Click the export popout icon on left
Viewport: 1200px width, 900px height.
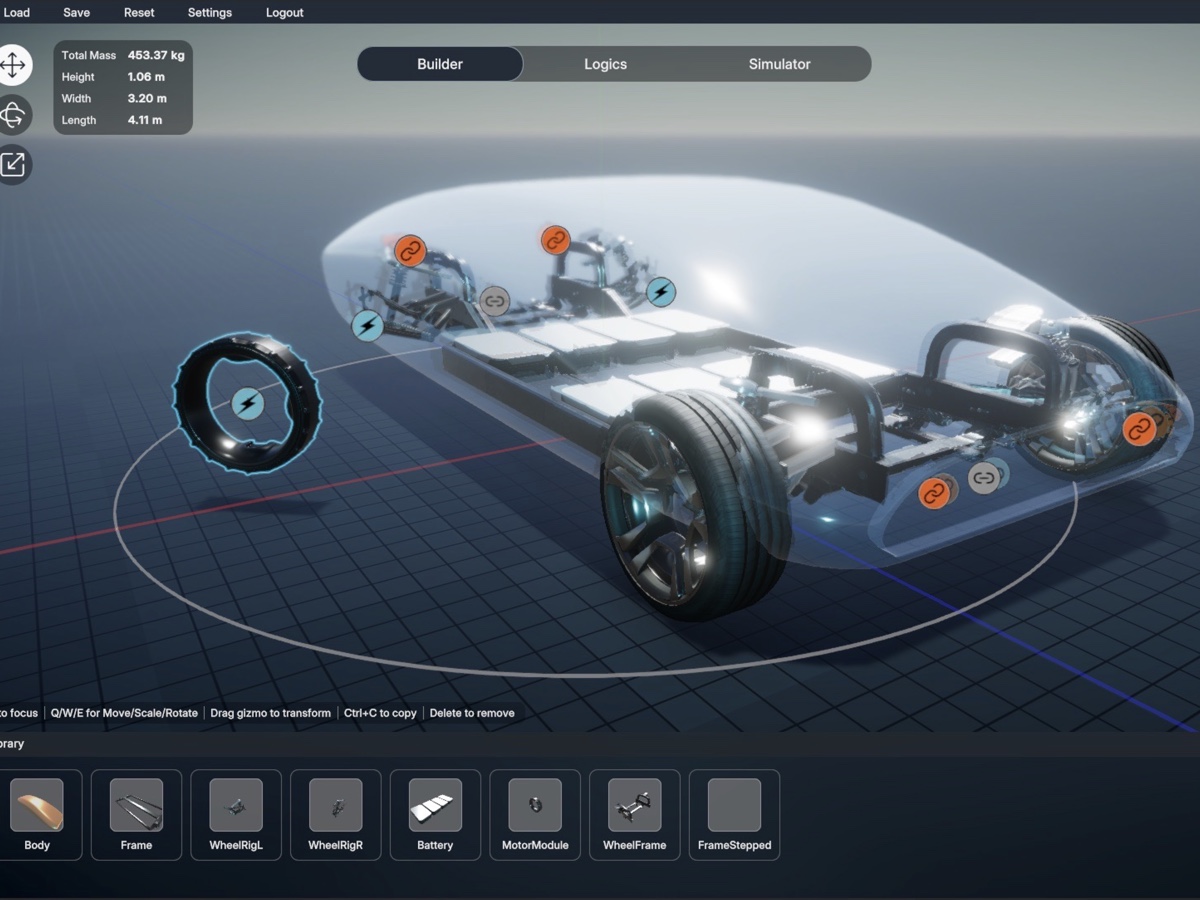13,164
